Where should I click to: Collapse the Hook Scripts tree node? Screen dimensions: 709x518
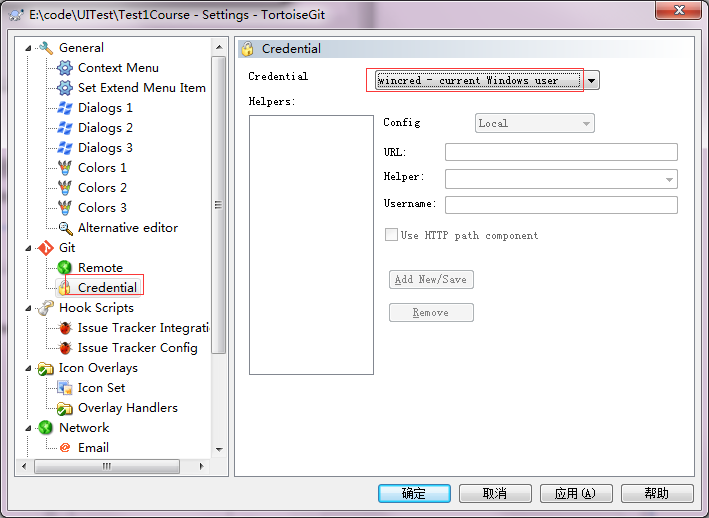point(28,308)
